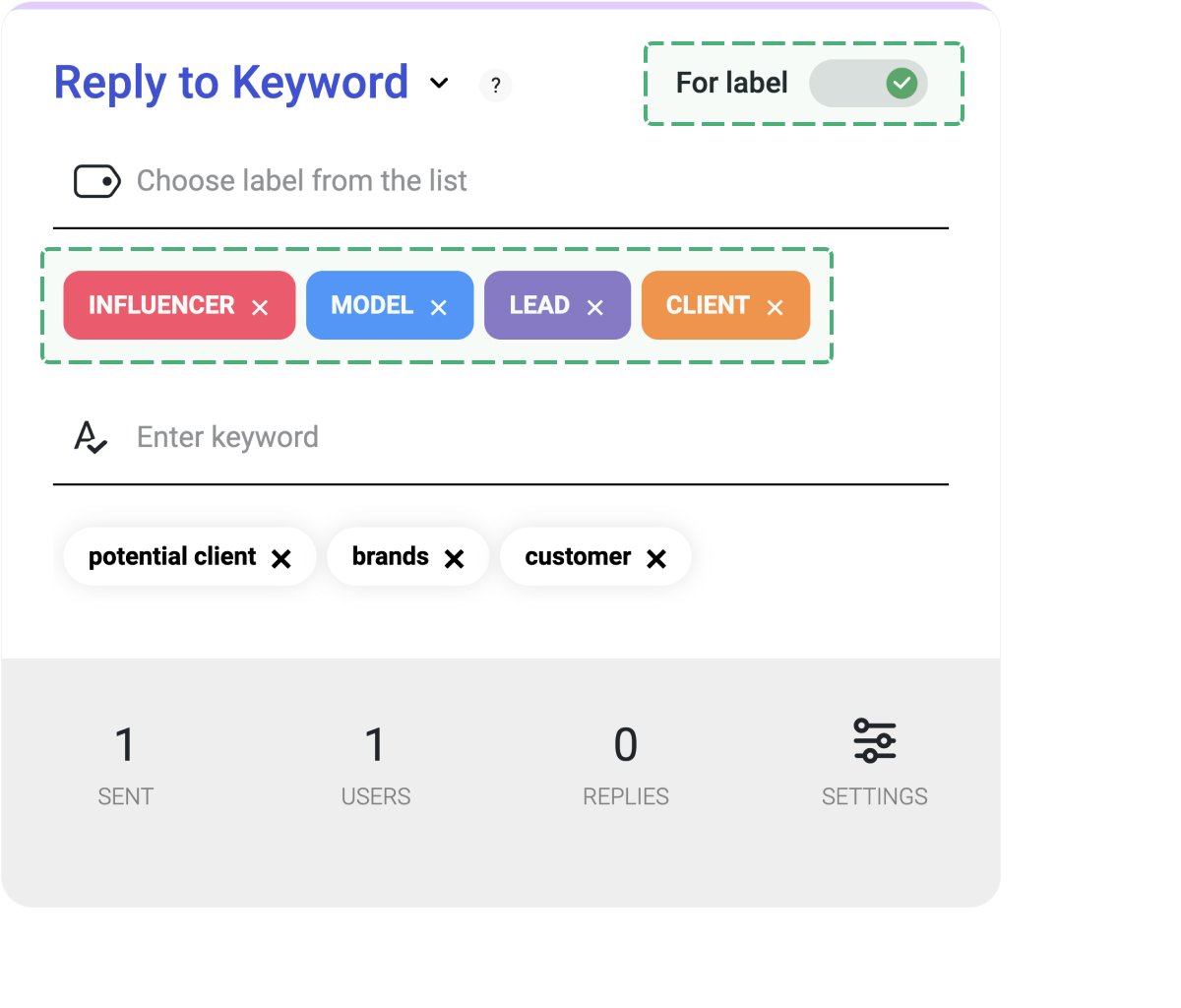Image resolution: width=1181 pixels, height=1008 pixels.
Task: Toggle the For label switch
Action: coord(868,84)
